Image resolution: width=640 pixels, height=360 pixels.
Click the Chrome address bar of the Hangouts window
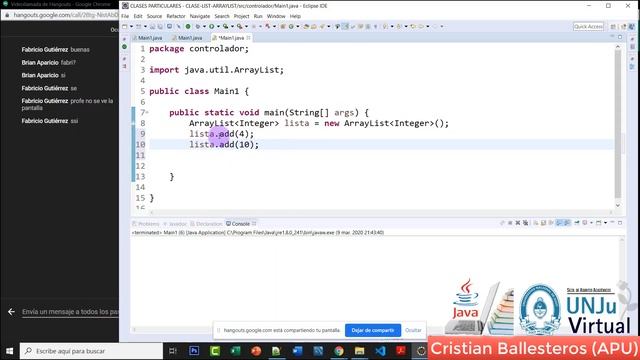pos(65,15)
